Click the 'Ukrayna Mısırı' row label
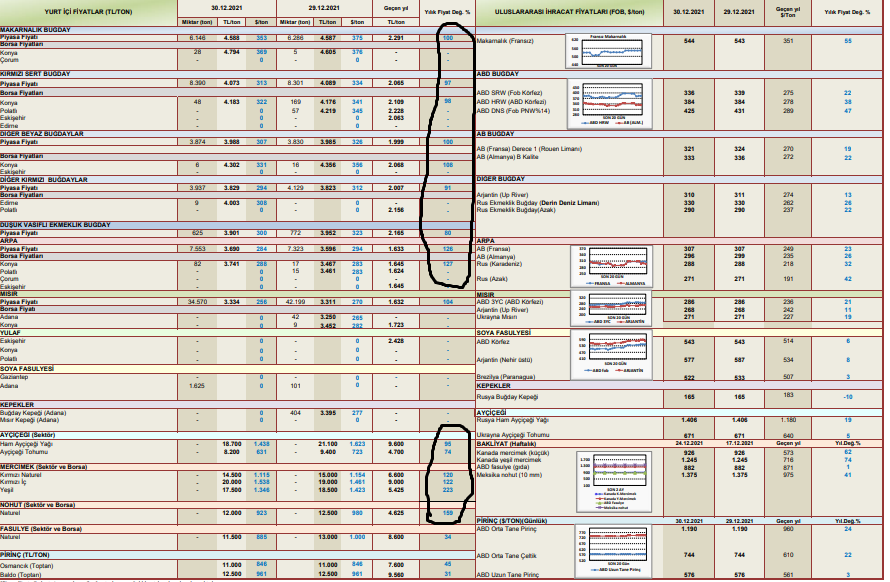890x582 pixels. coord(497,317)
